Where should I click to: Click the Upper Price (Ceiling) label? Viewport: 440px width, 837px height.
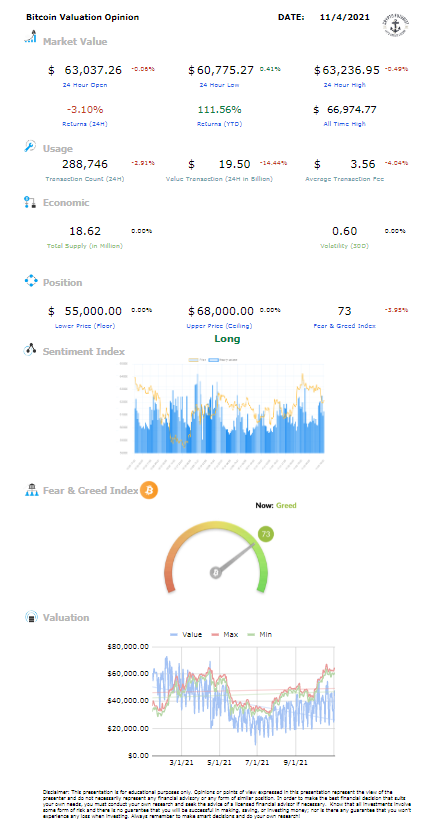pyautogui.click(x=219, y=326)
